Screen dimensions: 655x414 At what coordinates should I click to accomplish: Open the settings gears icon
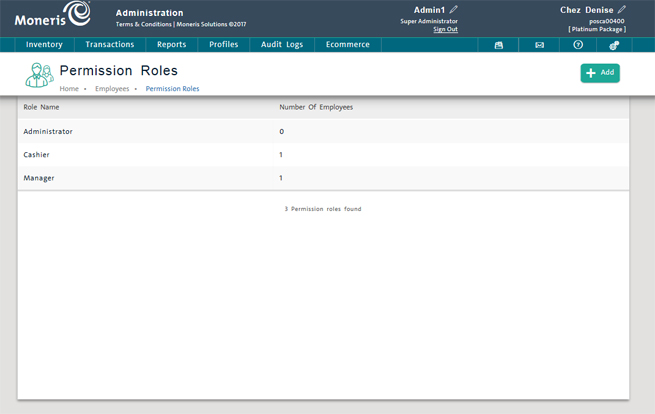click(614, 45)
